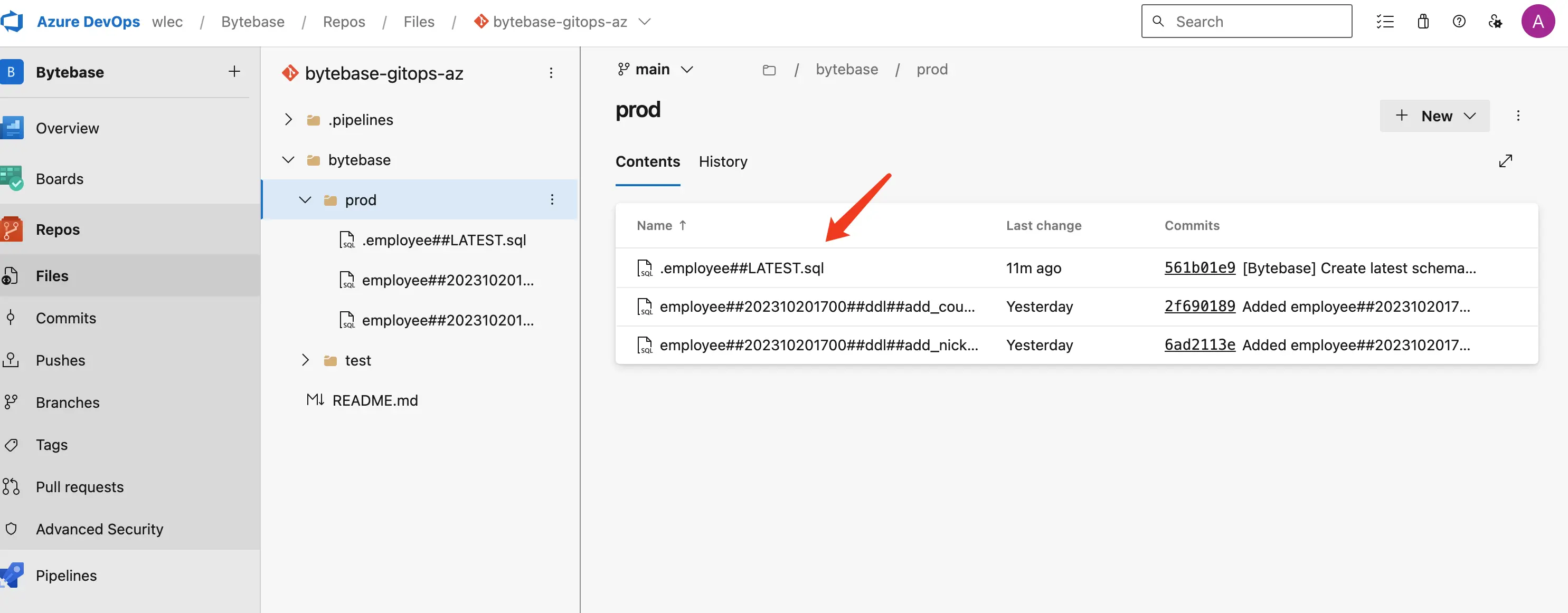Switch to the Contents tab
Image resolution: width=1568 pixels, height=613 pixels.
click(x=648, y=161)
